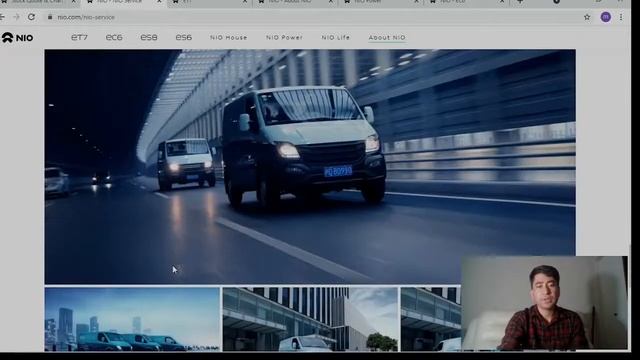Open NIO Life from the navigation
Viewport: 640px width, 360px height.
(336, 38)
